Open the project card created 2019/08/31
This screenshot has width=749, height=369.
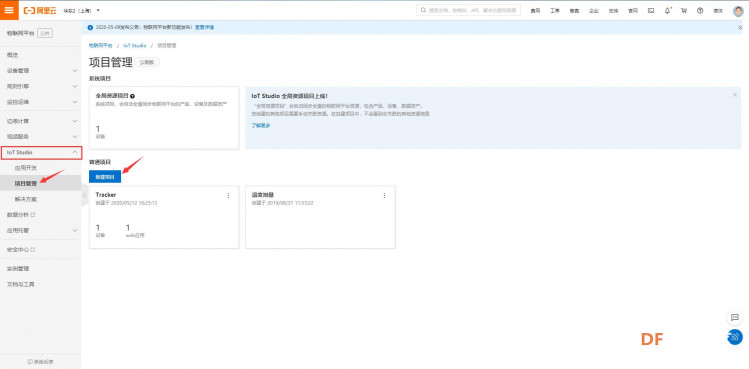pos(320,217)
